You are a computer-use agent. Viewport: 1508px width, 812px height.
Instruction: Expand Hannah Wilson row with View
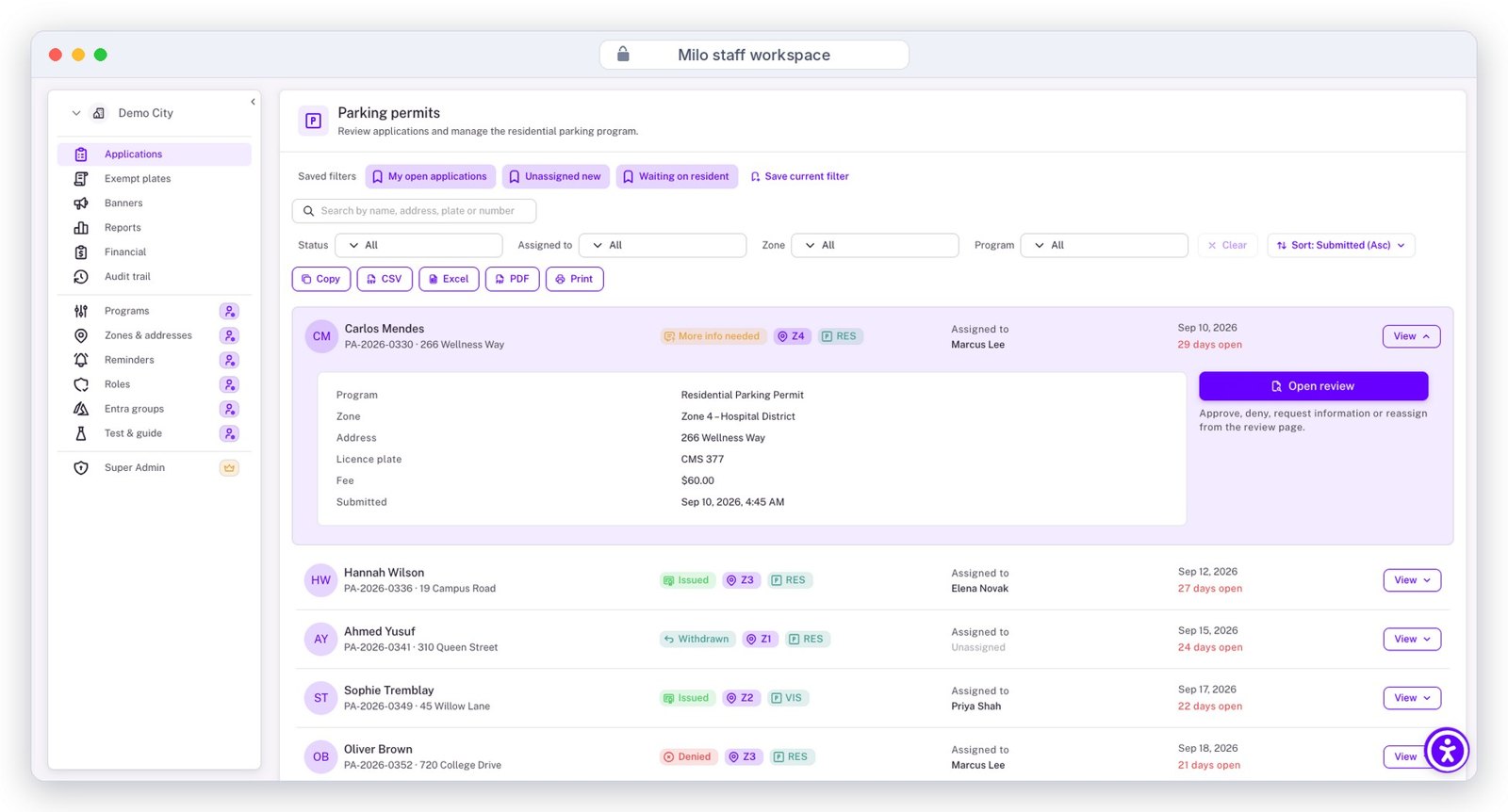(1412, 580)
